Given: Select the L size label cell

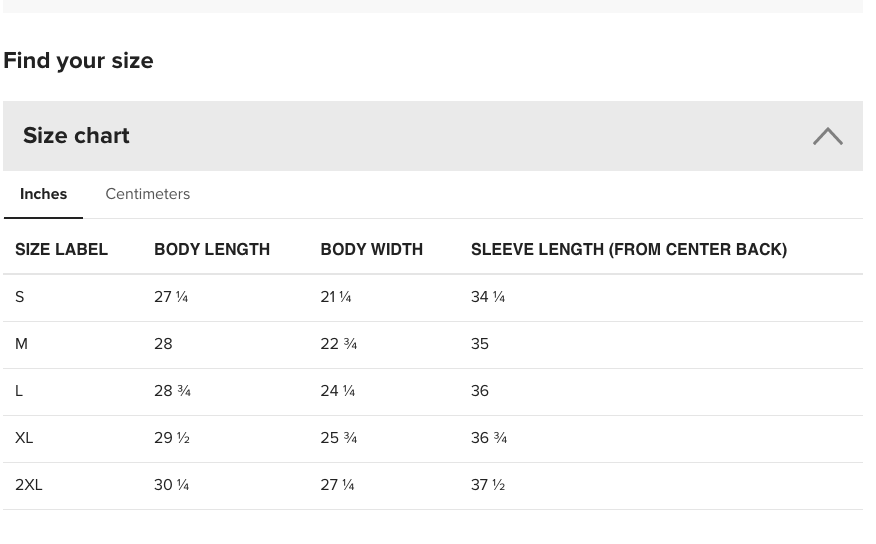Looking at the screenshot, I should tap(19, 391).
